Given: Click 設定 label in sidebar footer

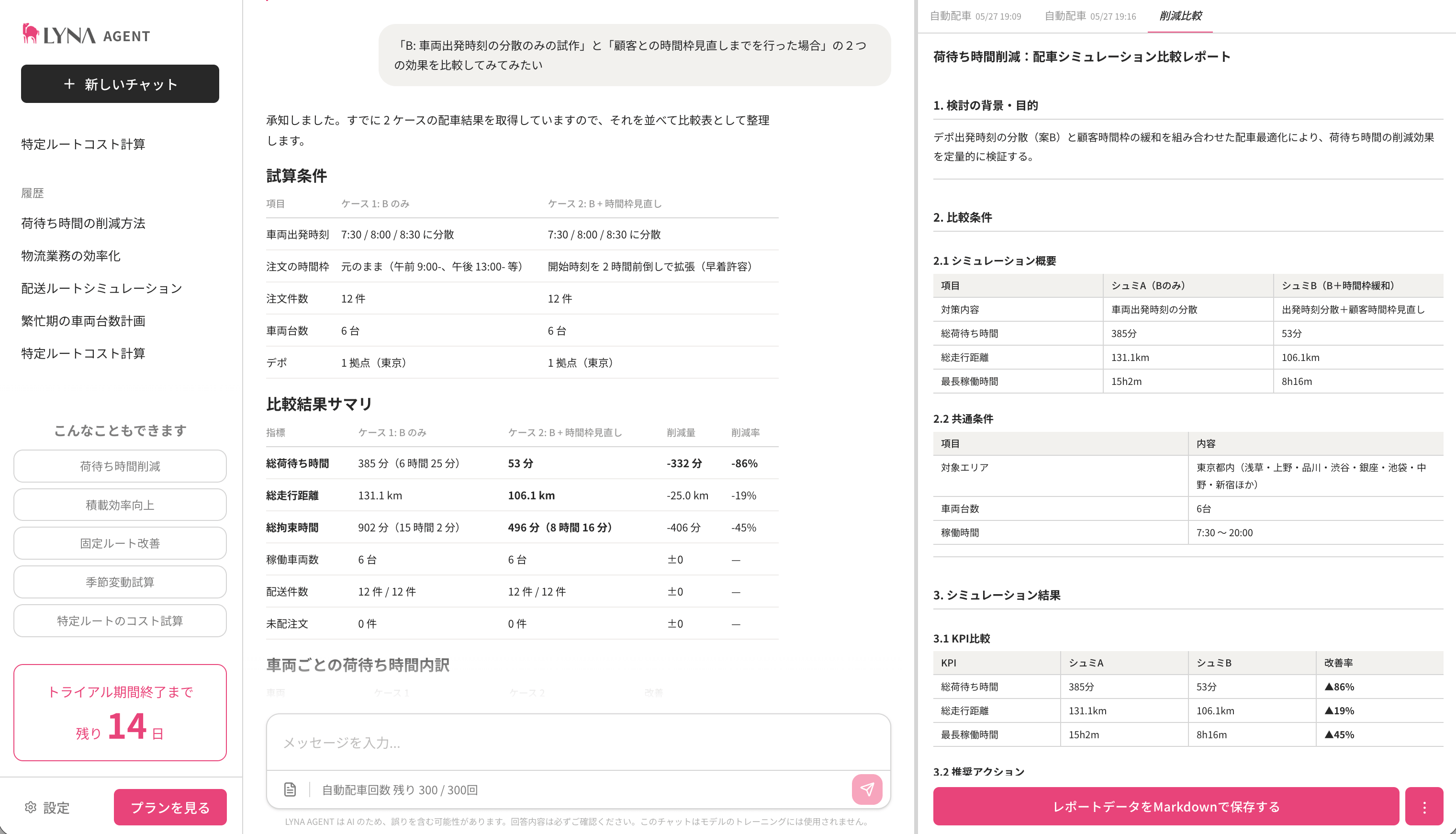Looking at the screenshot, I should [x=56, y=808].
